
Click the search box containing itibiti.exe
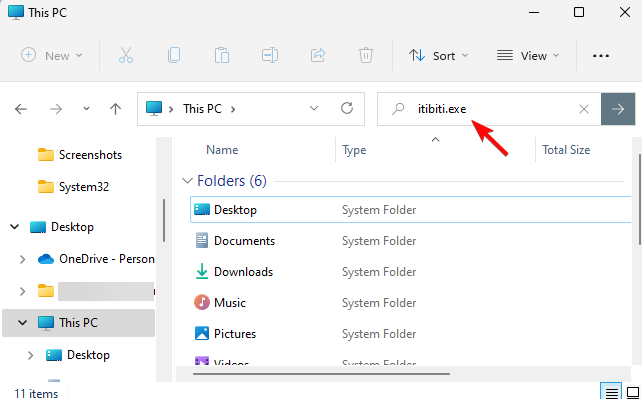click(489, 109)
